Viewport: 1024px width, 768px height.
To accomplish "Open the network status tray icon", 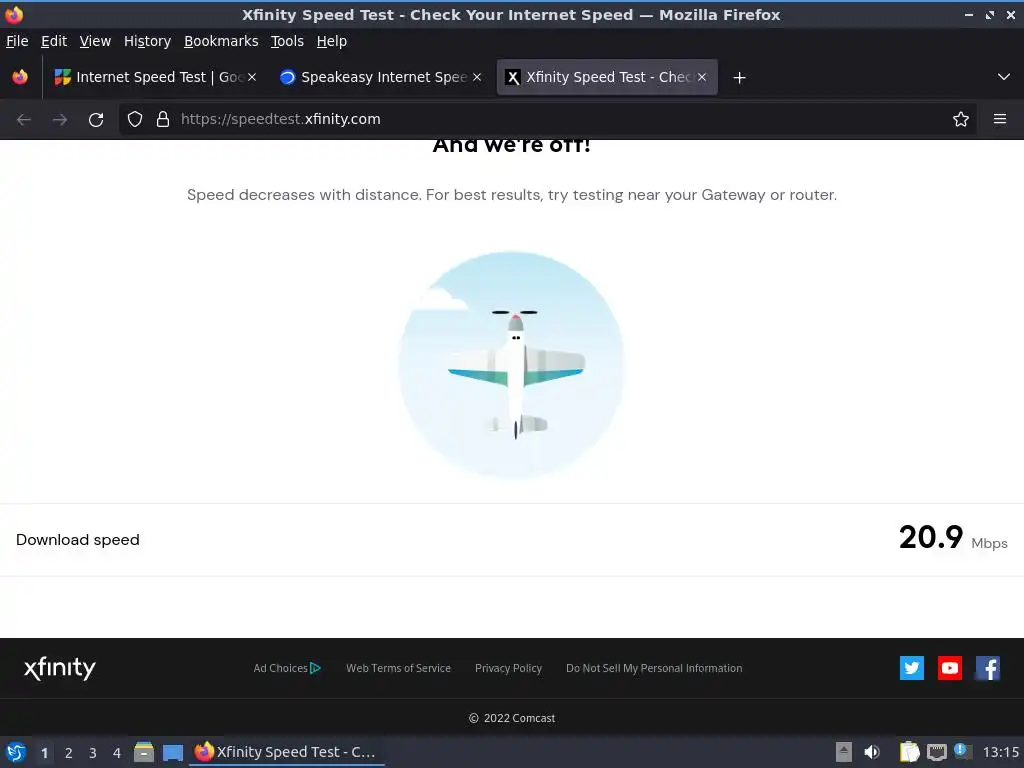I will (936, 752).
